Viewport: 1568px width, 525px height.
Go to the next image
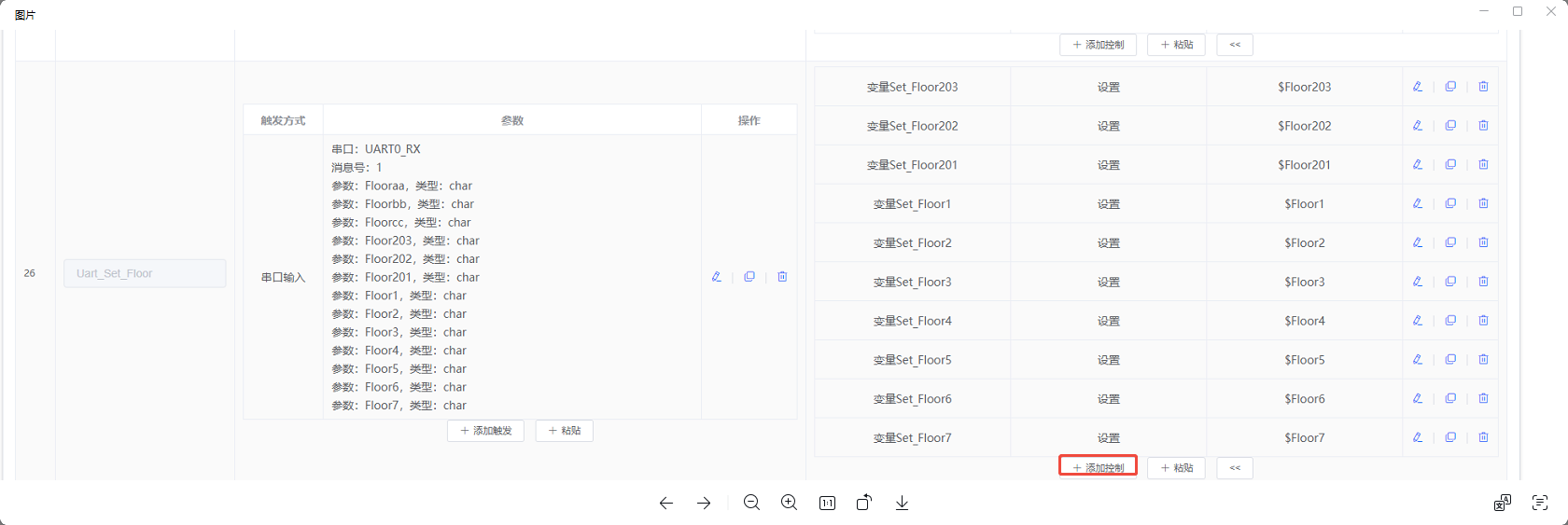click(x=704, y=503)
